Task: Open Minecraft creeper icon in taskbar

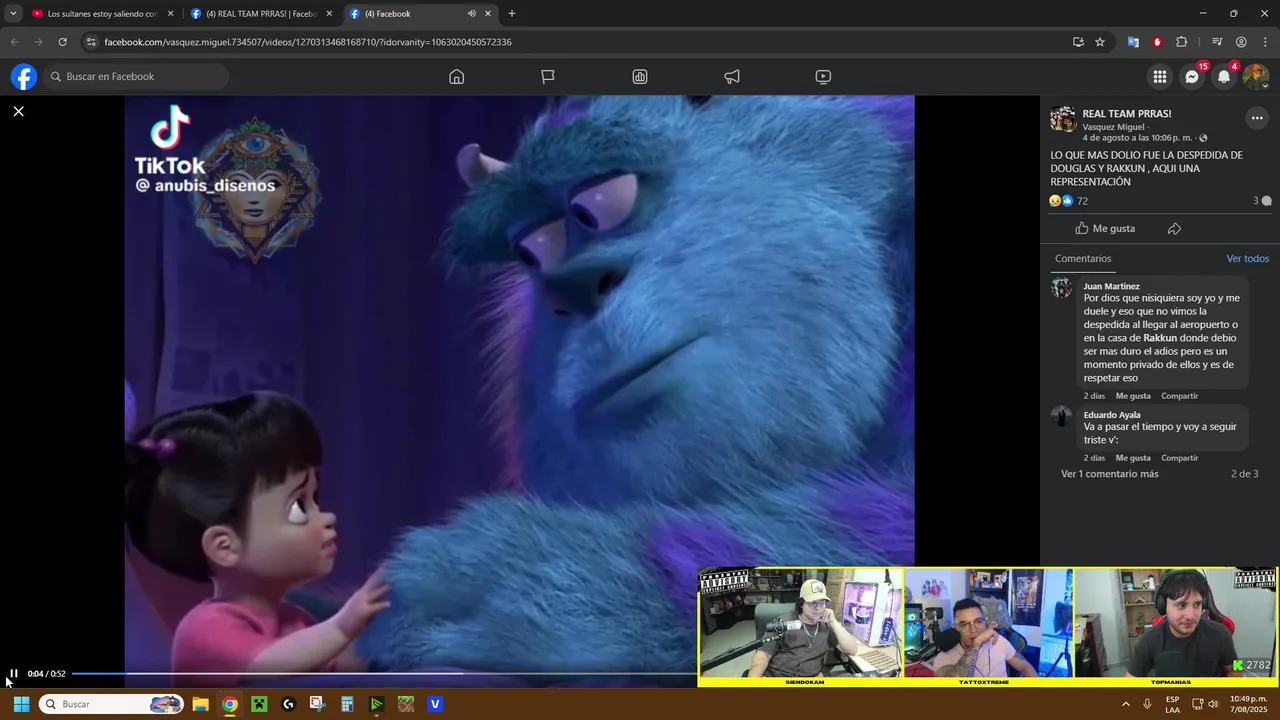Action: [x=259, y=704]
